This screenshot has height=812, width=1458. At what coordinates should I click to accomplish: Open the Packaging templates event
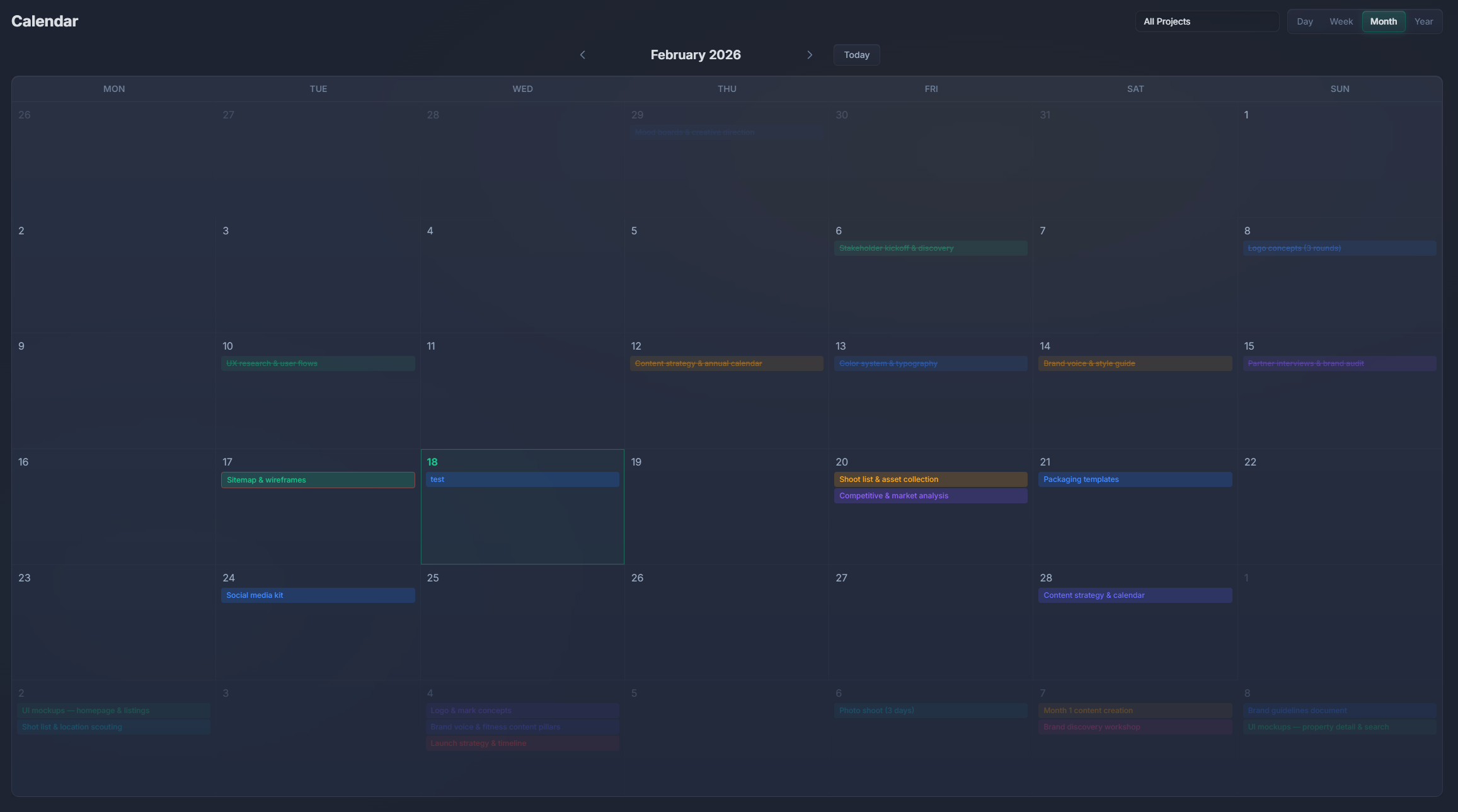coord(1134,479)
